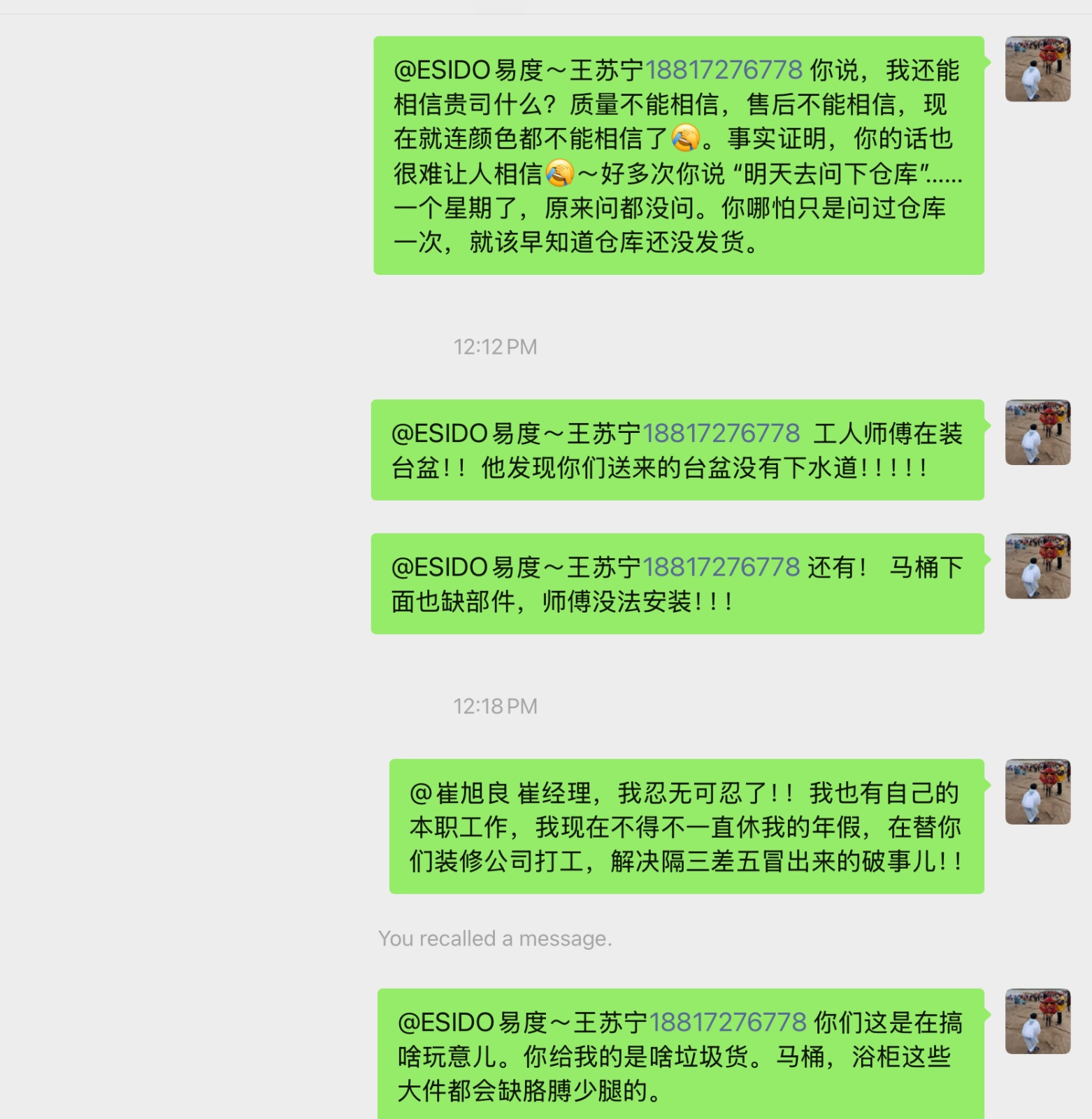Click avatar beside 崔经理 message
The width and height of the screenshot is (1092, 1119).
click(x=1038, y=792)
